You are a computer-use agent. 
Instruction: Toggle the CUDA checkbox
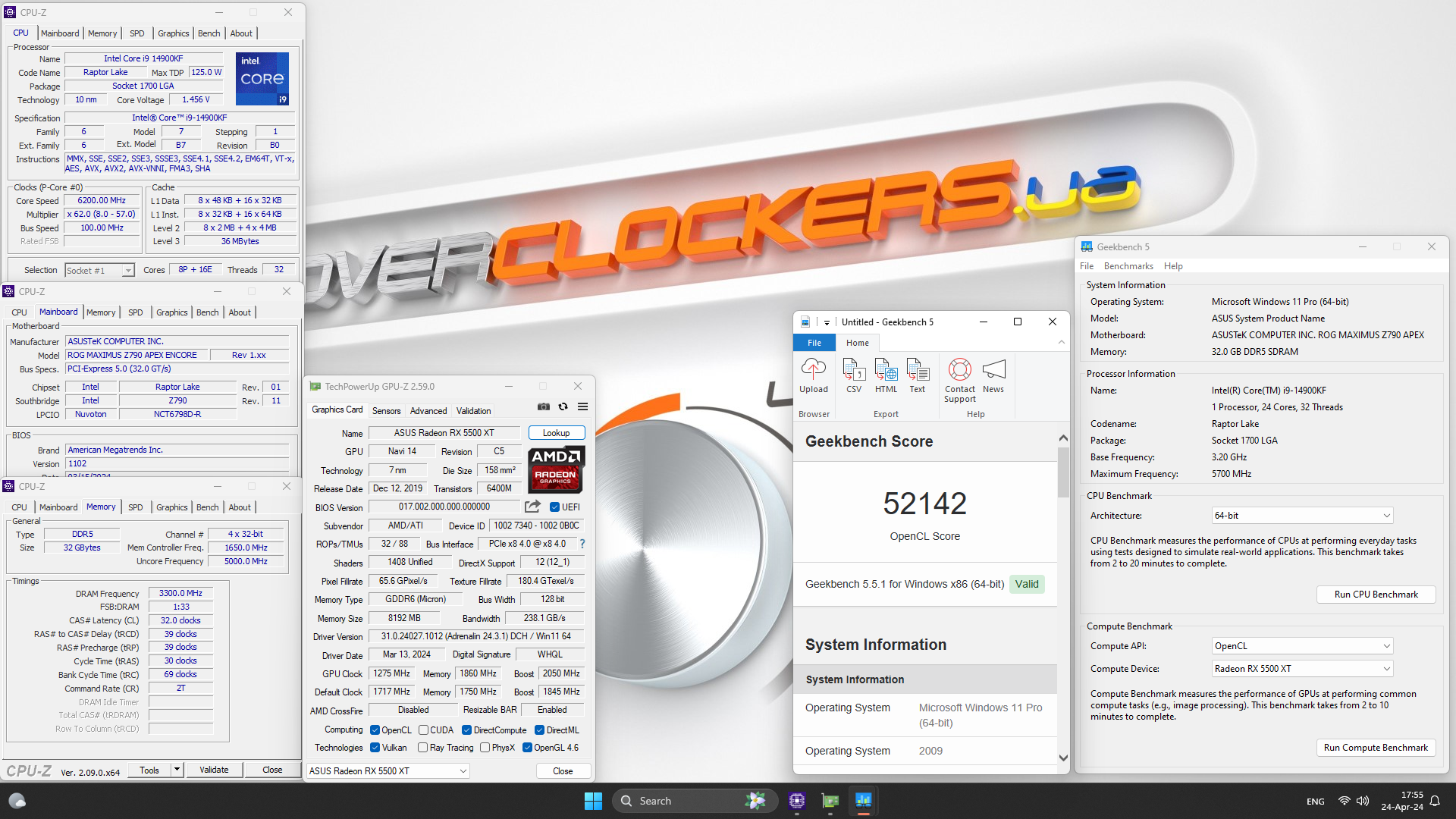(423, 730)
